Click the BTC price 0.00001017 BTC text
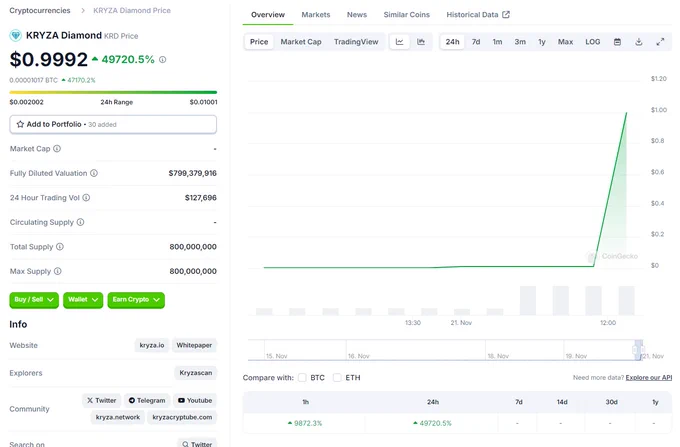 (33, 80)
